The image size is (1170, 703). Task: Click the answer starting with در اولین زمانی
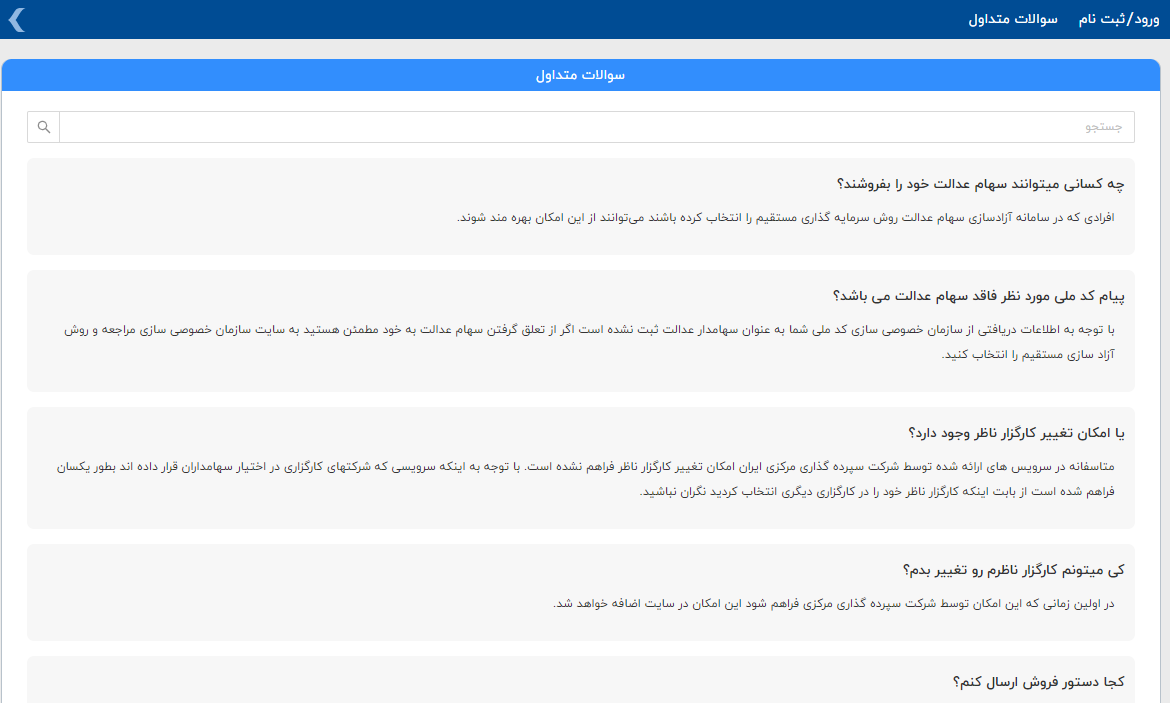[x=833, y=603]
